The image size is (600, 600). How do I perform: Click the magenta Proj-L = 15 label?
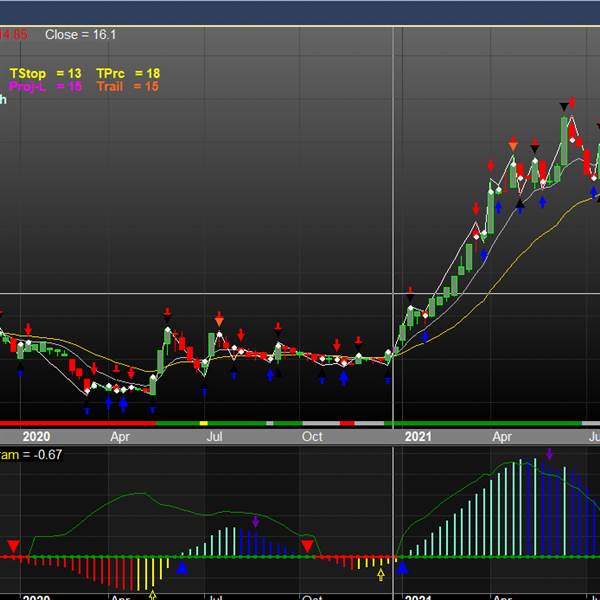click(x=45, y=86)
